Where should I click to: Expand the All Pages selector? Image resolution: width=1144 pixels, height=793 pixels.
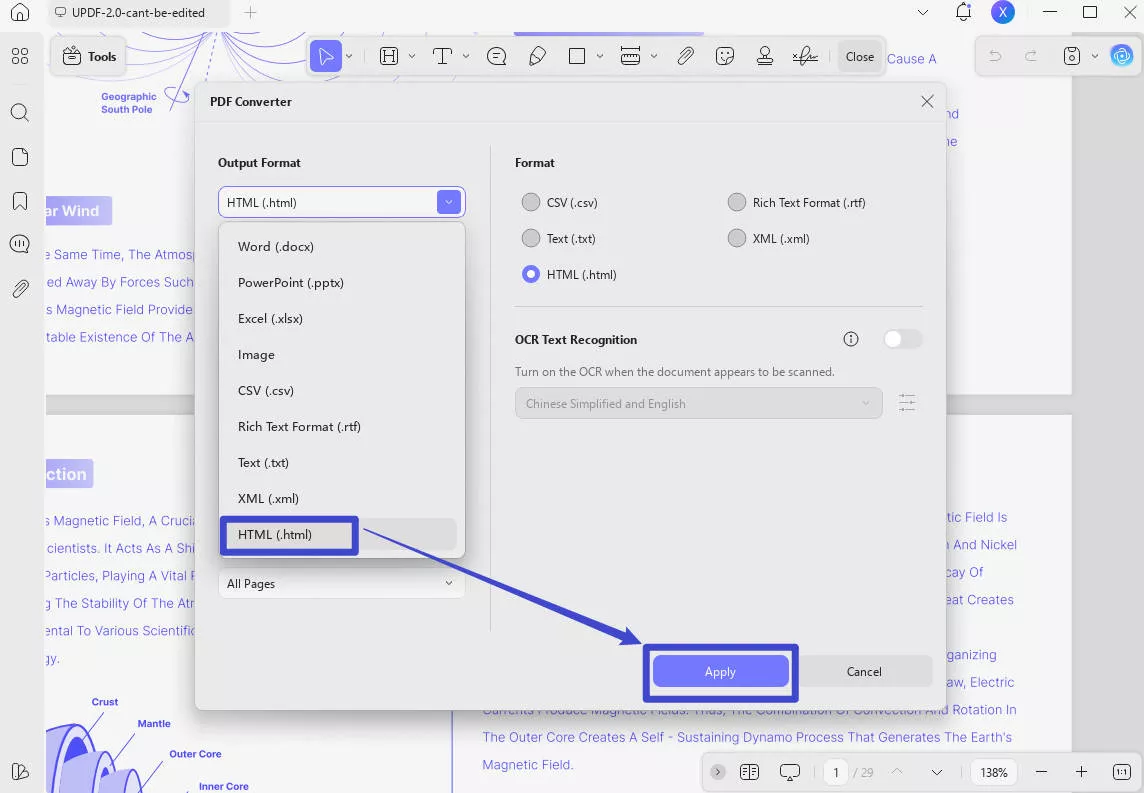point(340,584)
